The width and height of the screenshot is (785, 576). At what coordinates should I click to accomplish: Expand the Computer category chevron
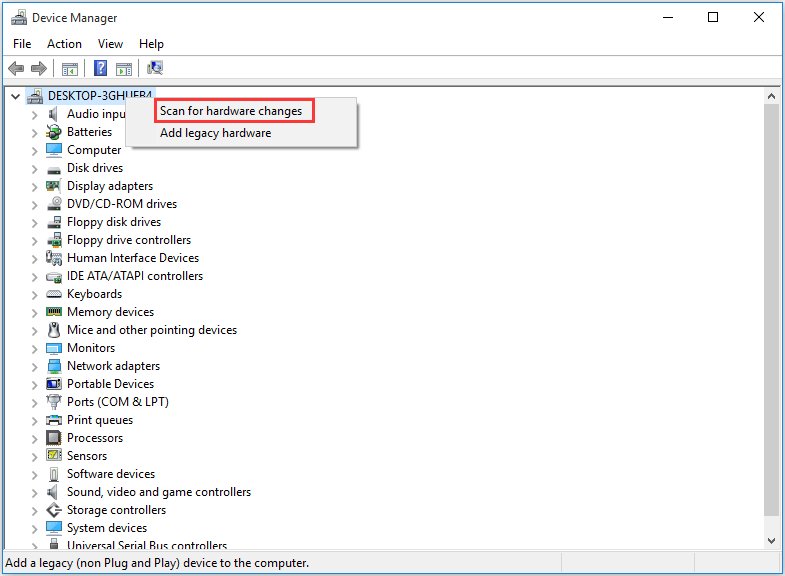coord(34,151)
